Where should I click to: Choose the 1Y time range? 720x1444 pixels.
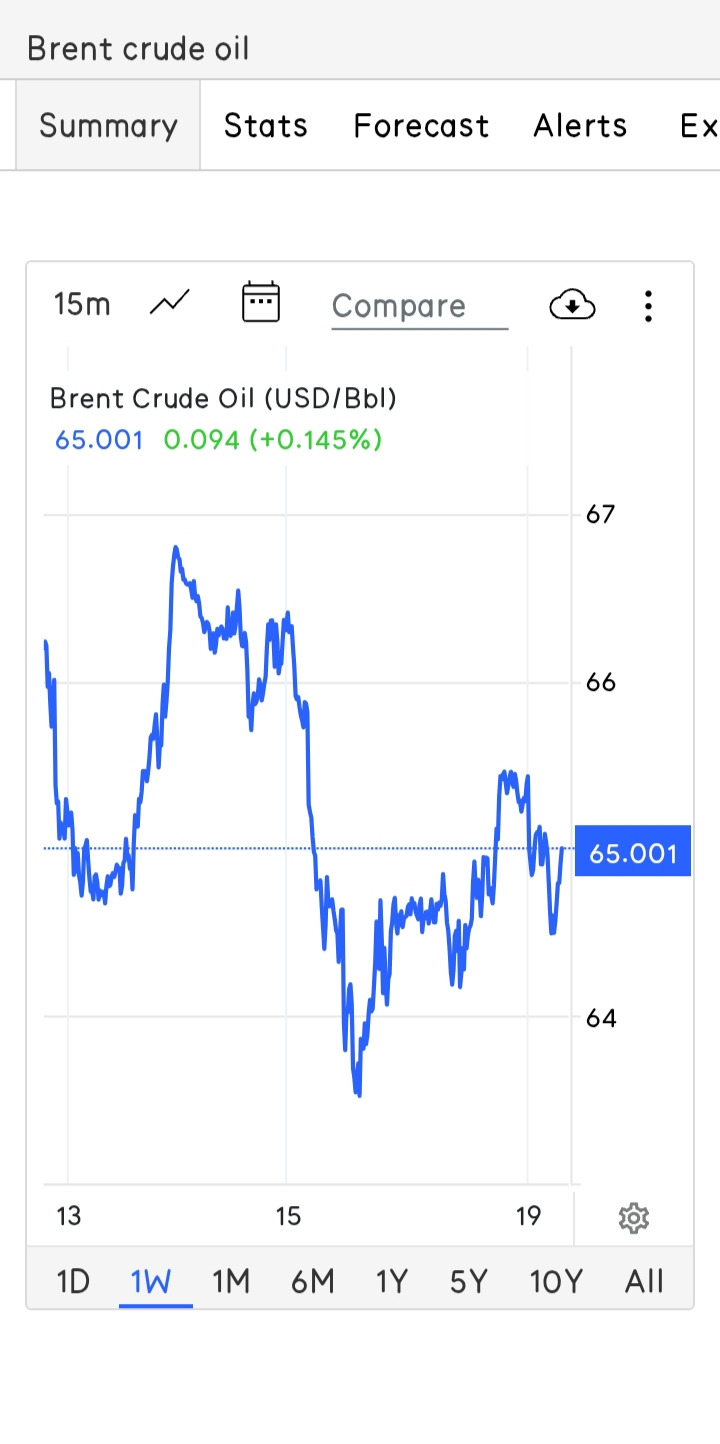point(392,1281)
